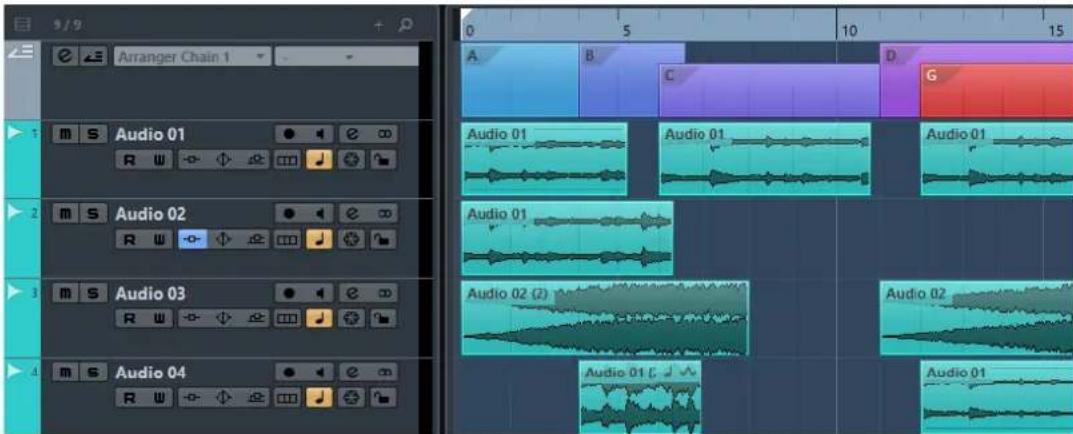Open the track list search magnifier

coord(405,25)
